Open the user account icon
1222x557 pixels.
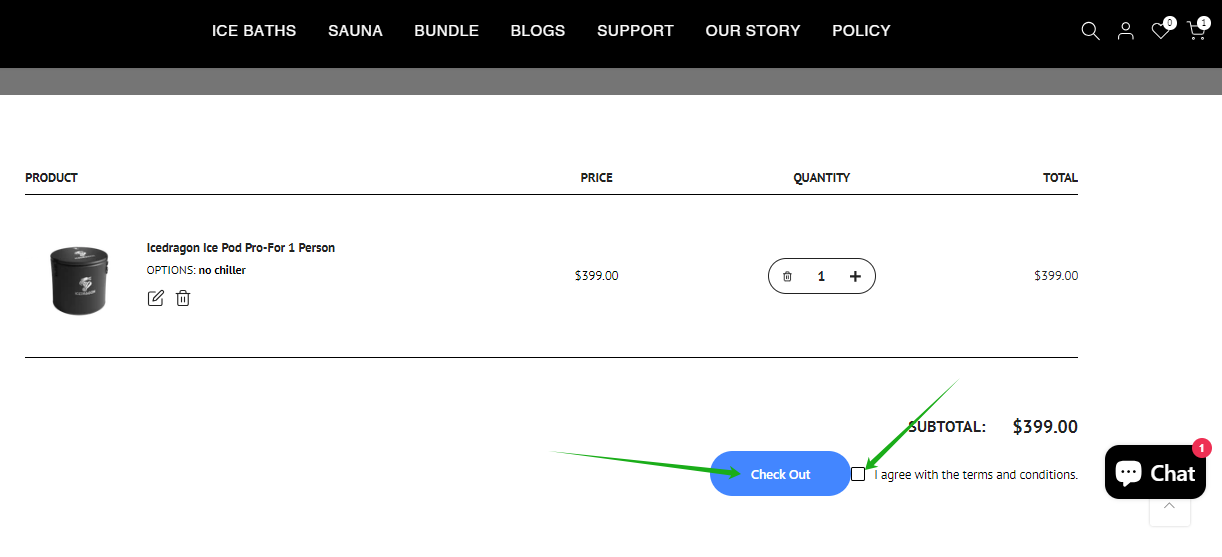(x=1125, y=31)
